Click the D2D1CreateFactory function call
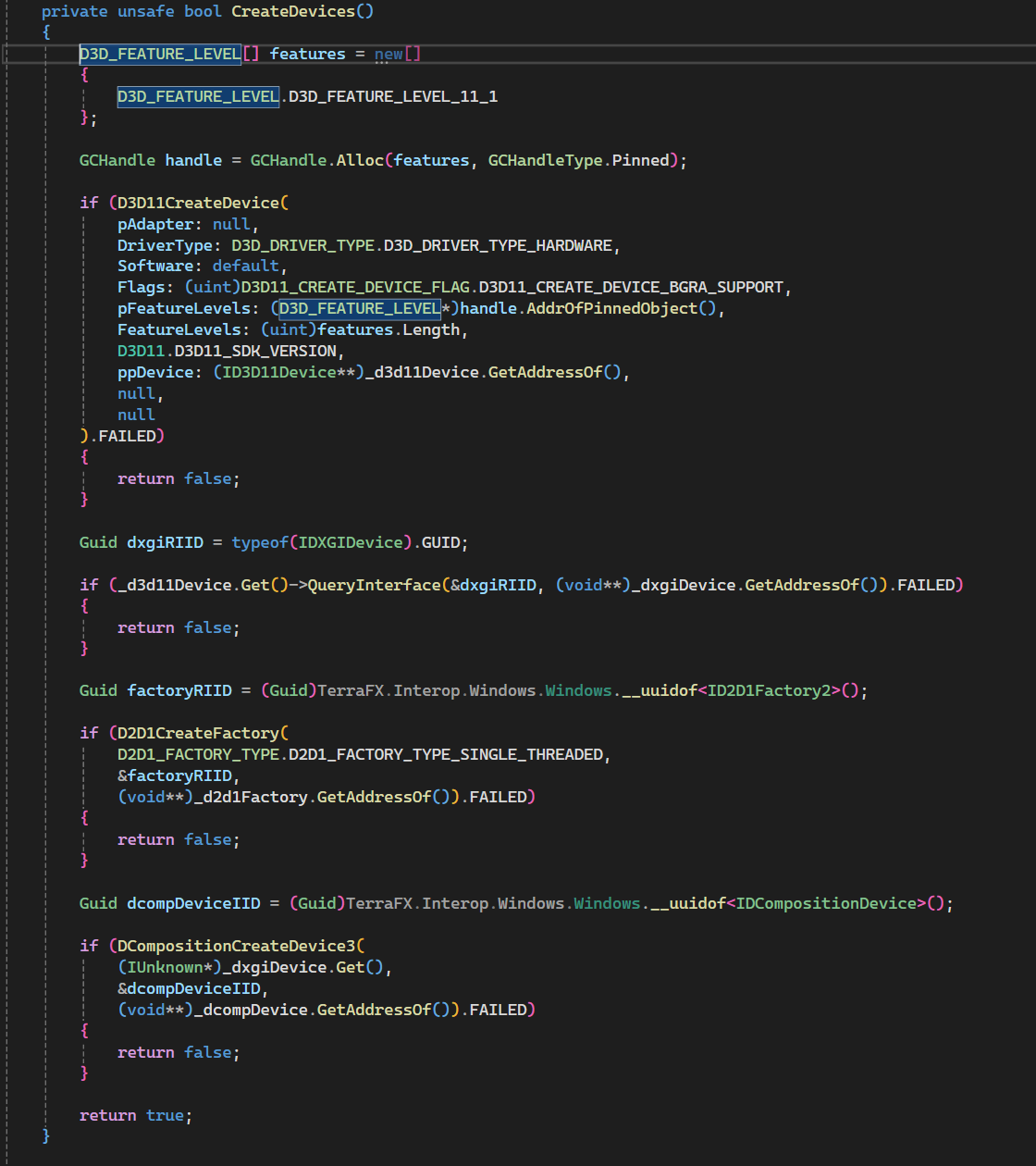This screenshot has width=1036, height=1166. [x=198, y=733]
